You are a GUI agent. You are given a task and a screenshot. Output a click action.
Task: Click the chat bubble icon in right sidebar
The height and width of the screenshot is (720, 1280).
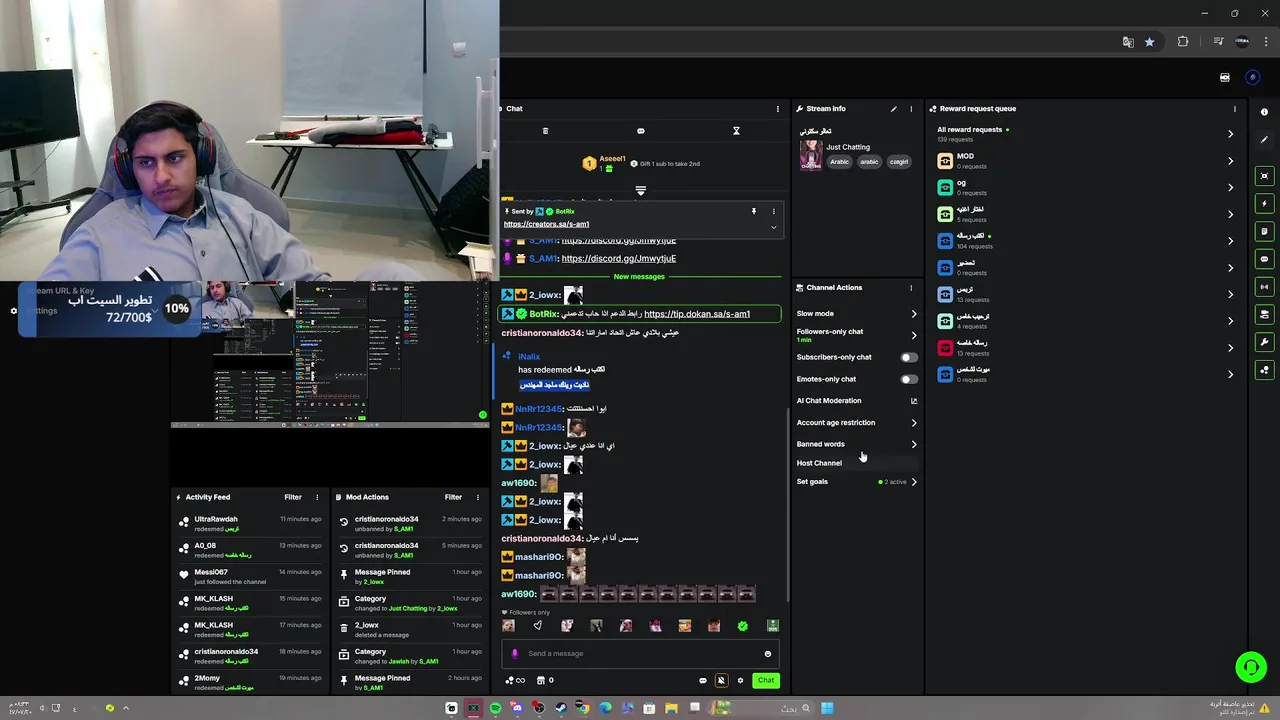[x=1264, y=259]
